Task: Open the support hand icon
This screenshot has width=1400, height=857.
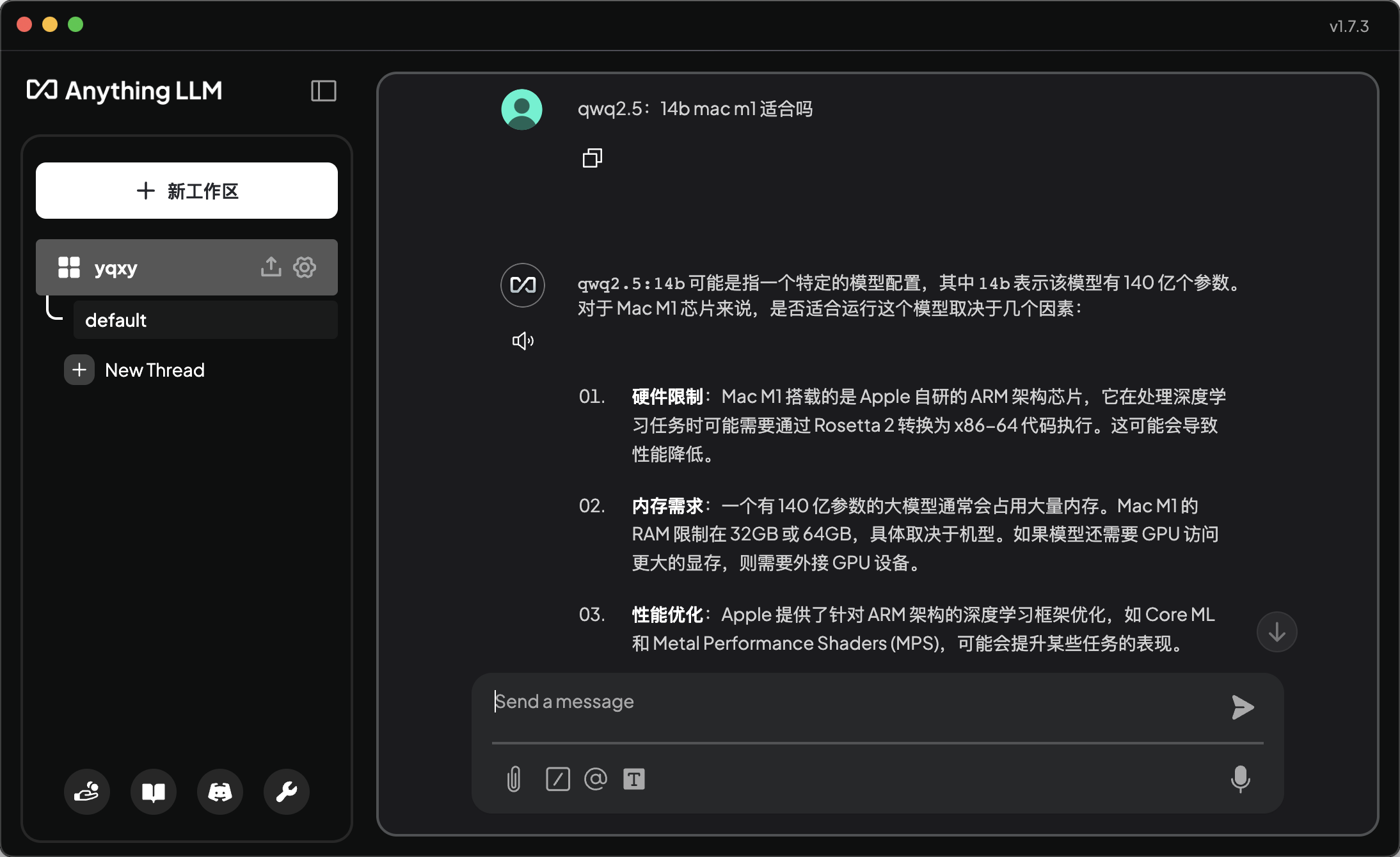Action: [86, 792]
